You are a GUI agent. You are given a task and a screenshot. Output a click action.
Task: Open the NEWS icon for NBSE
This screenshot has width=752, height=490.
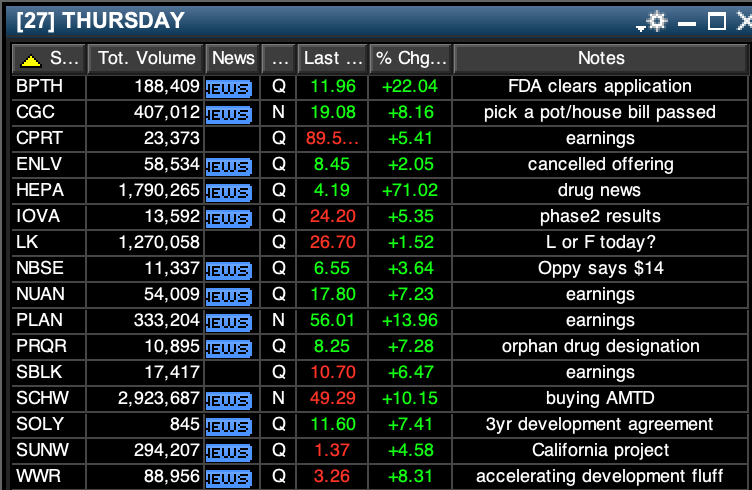pos(229,270)
